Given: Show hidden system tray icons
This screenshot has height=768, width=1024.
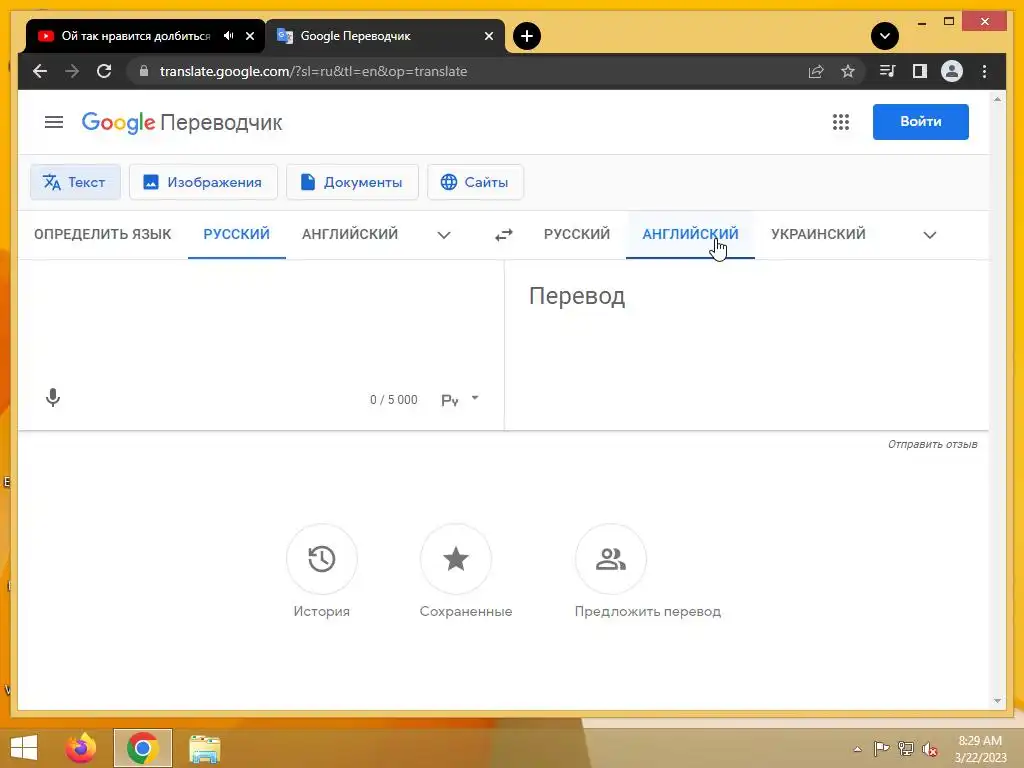Looking at the screenshot, I should [x=857, y=749].
